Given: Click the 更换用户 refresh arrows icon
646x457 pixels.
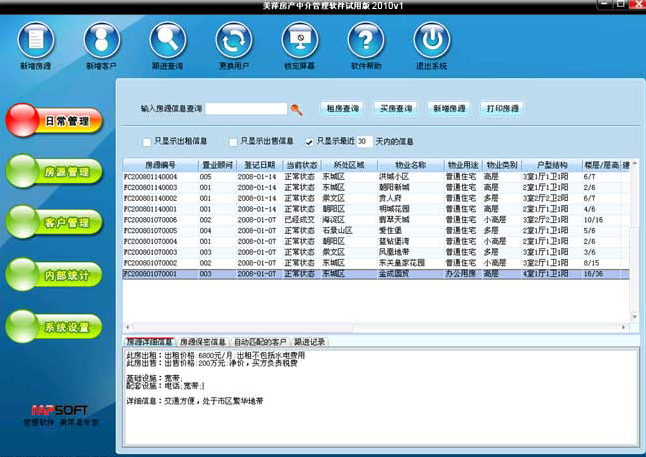Looking at the screenshot, I should coord(234,40).
